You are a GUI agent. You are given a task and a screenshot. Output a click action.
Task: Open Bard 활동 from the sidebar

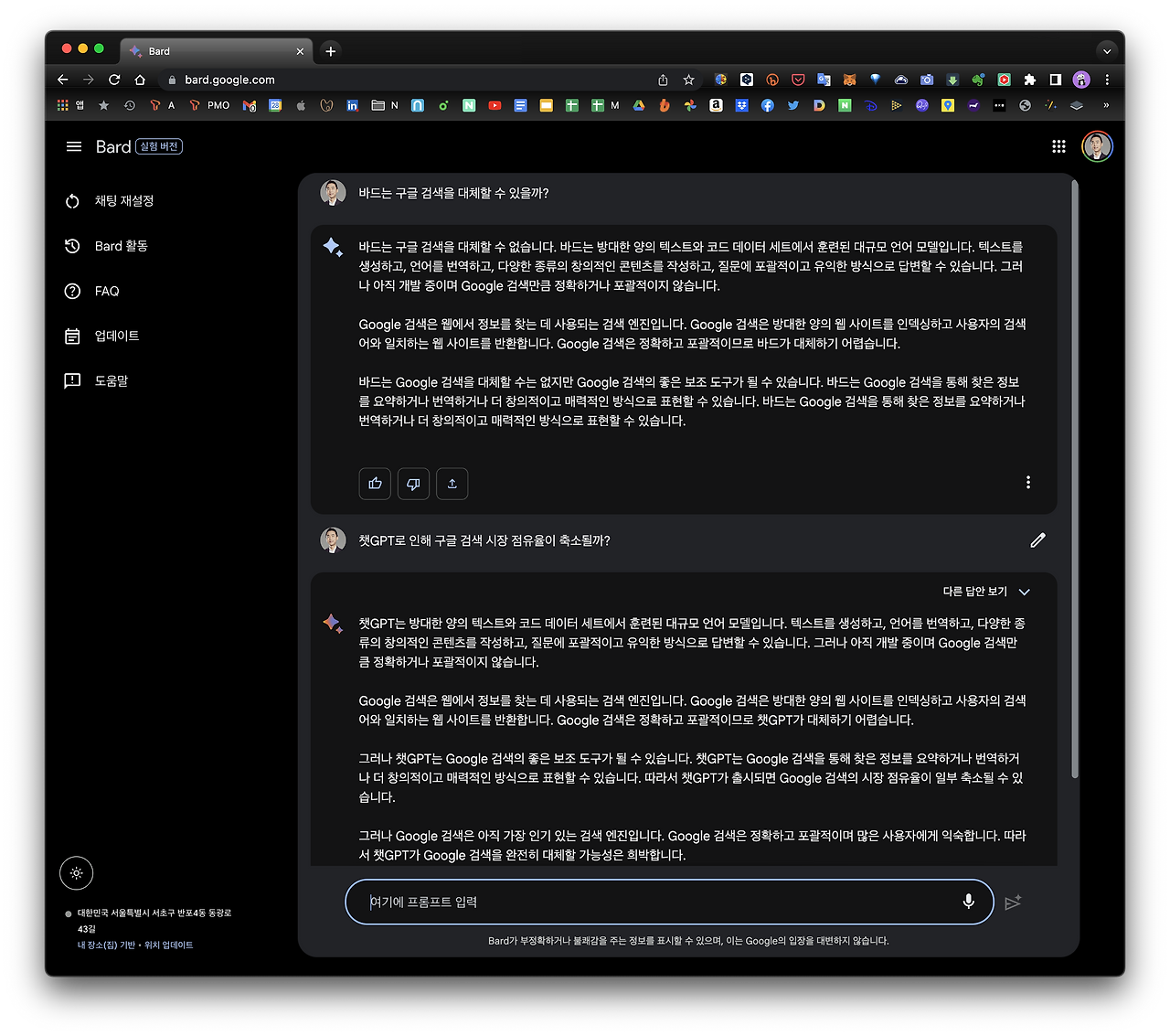tap(73, 245)
